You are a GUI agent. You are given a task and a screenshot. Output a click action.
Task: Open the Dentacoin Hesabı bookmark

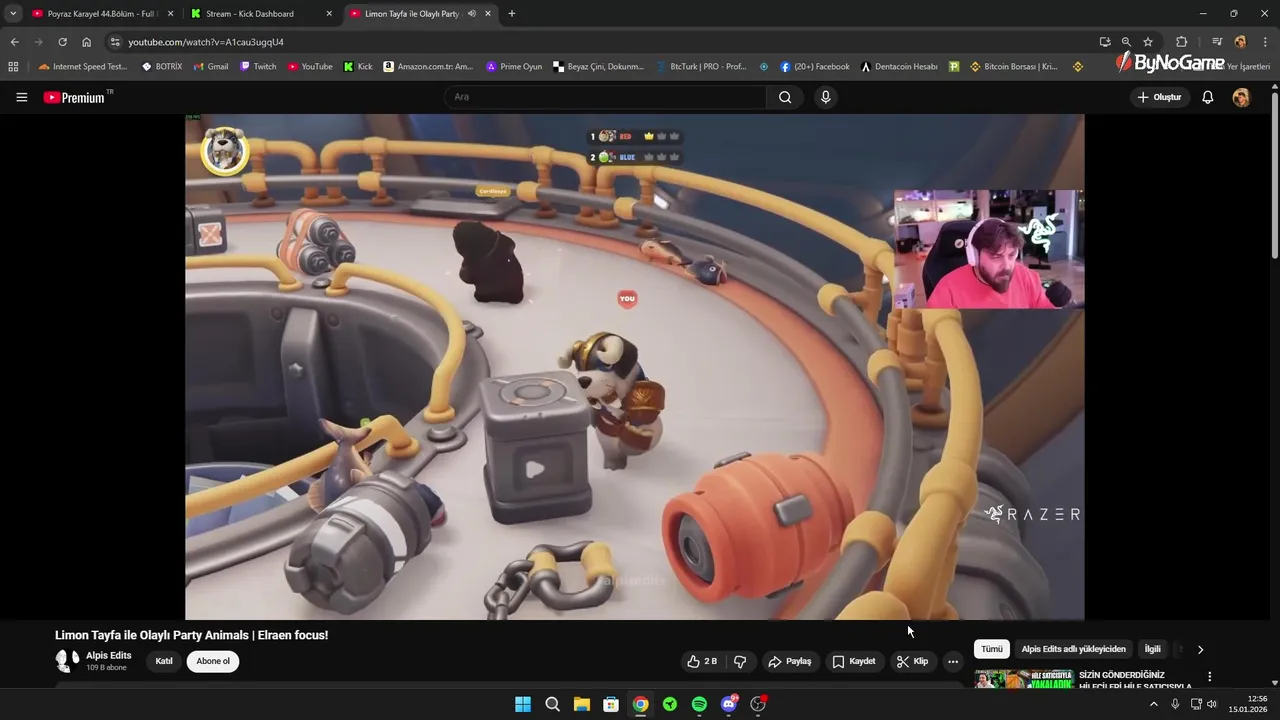[899, 67]
